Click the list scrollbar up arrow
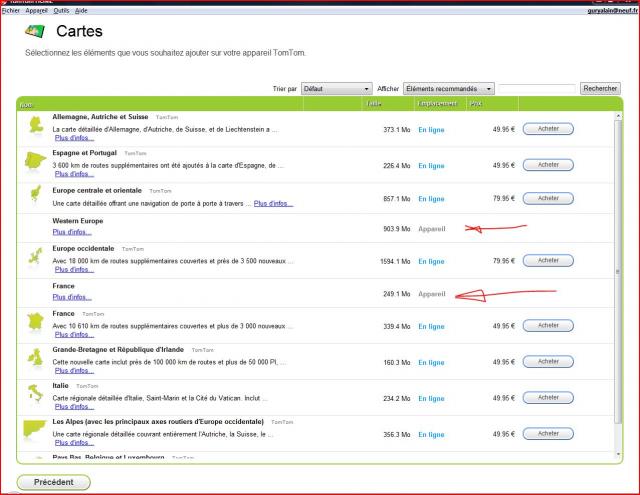The width and height of the screenshot is (640, 495). point(618,116)
